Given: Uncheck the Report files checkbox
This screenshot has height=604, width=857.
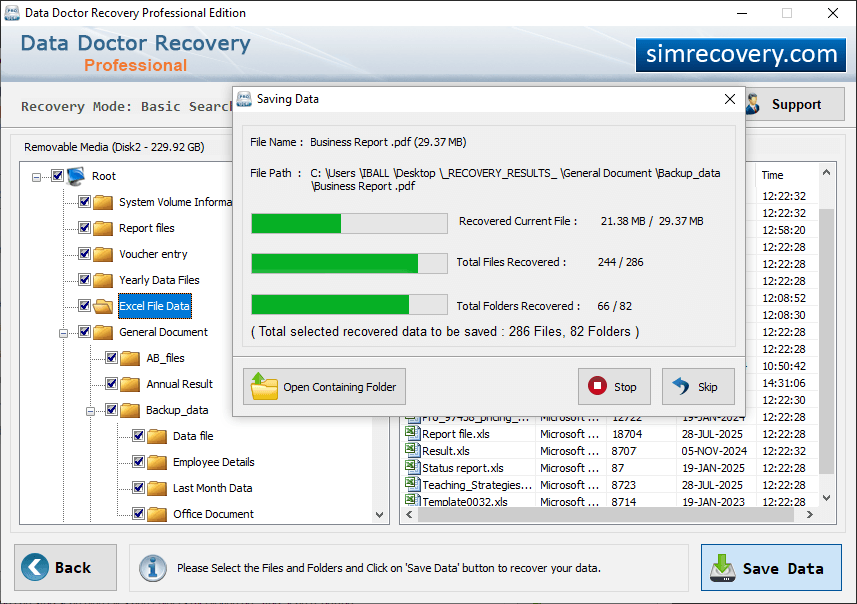Looking at the screenshot, I should pyautogui.click(x=84, y=227).
